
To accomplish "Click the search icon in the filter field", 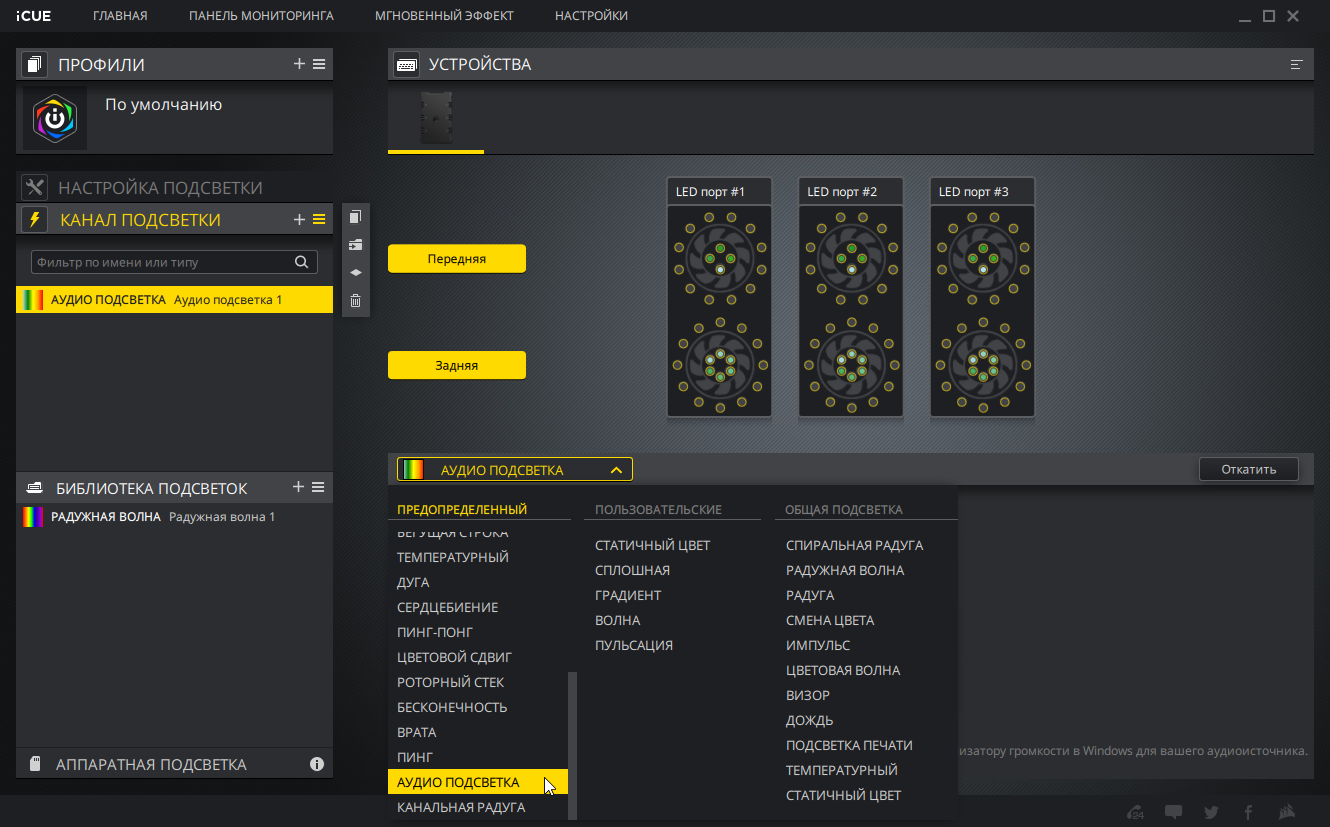I will [x=301, y=262].
